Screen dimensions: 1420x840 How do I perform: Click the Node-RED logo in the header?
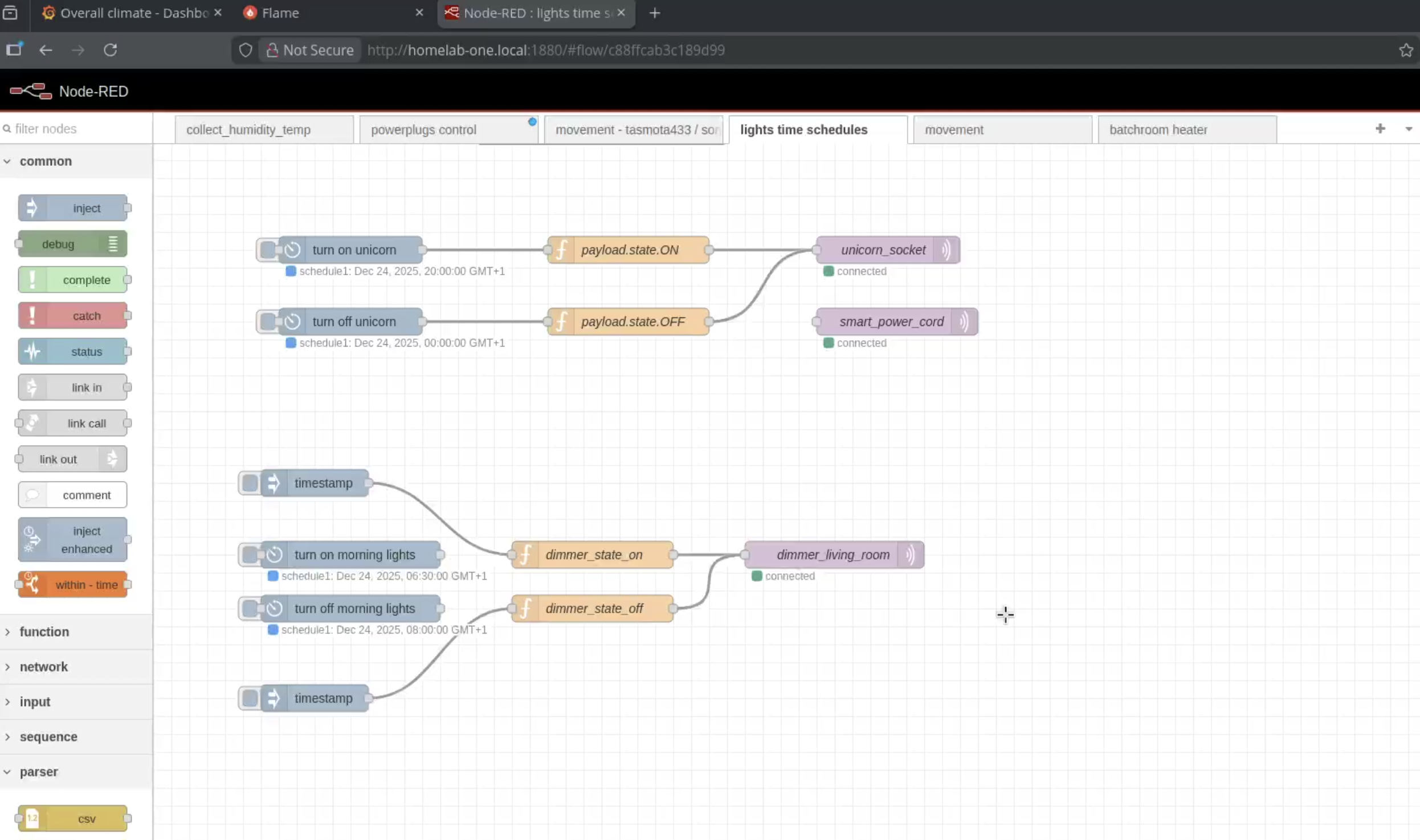pyautogui.click(x=31, y=91)
